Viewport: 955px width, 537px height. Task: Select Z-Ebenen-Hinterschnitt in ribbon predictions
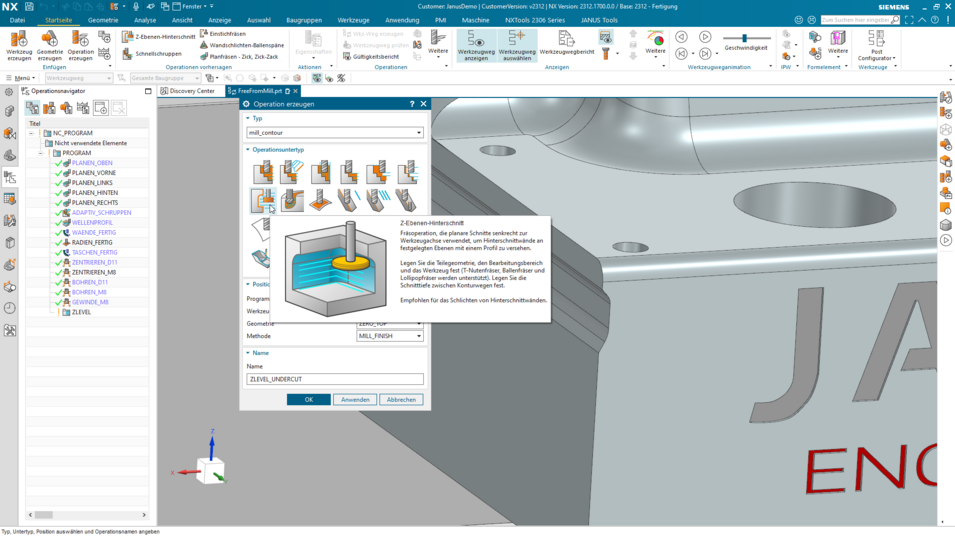click(x=158, y=37)
